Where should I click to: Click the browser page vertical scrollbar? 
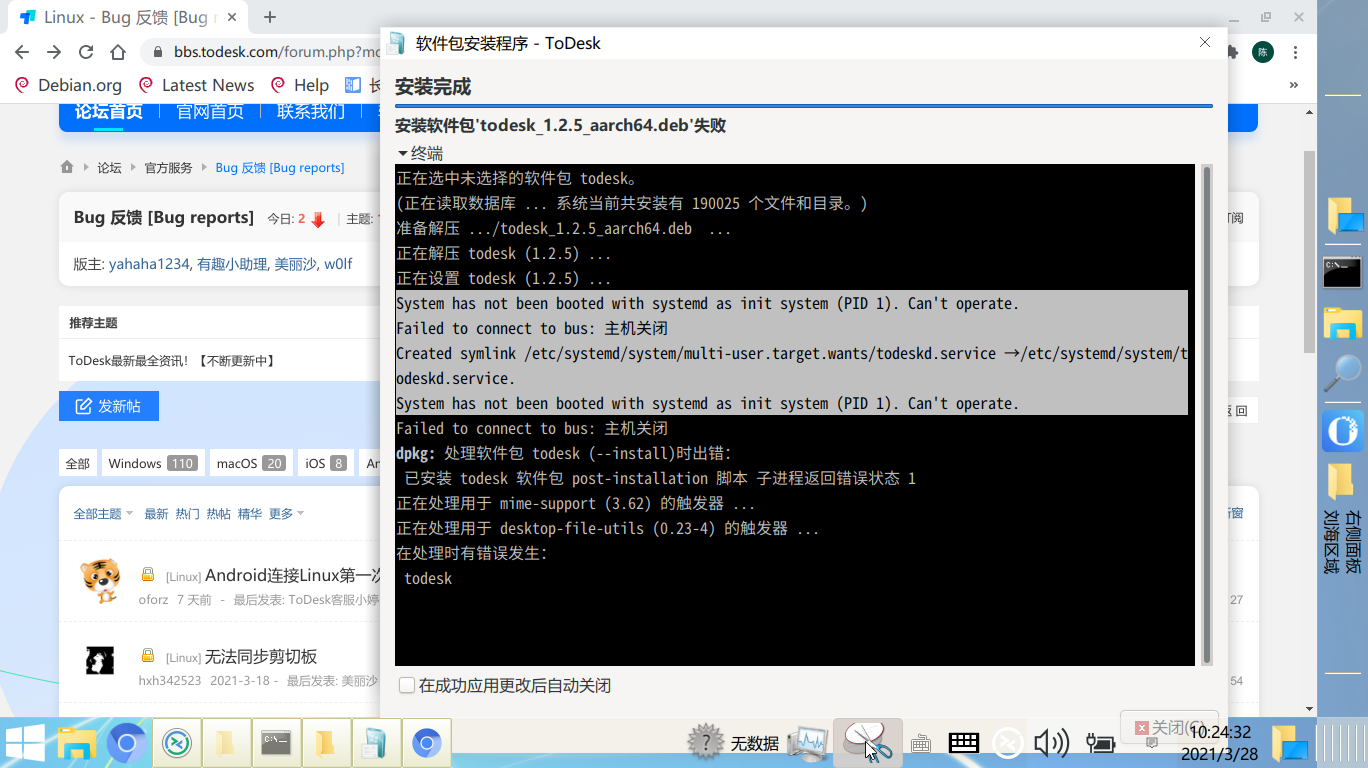coord(1310,251)
